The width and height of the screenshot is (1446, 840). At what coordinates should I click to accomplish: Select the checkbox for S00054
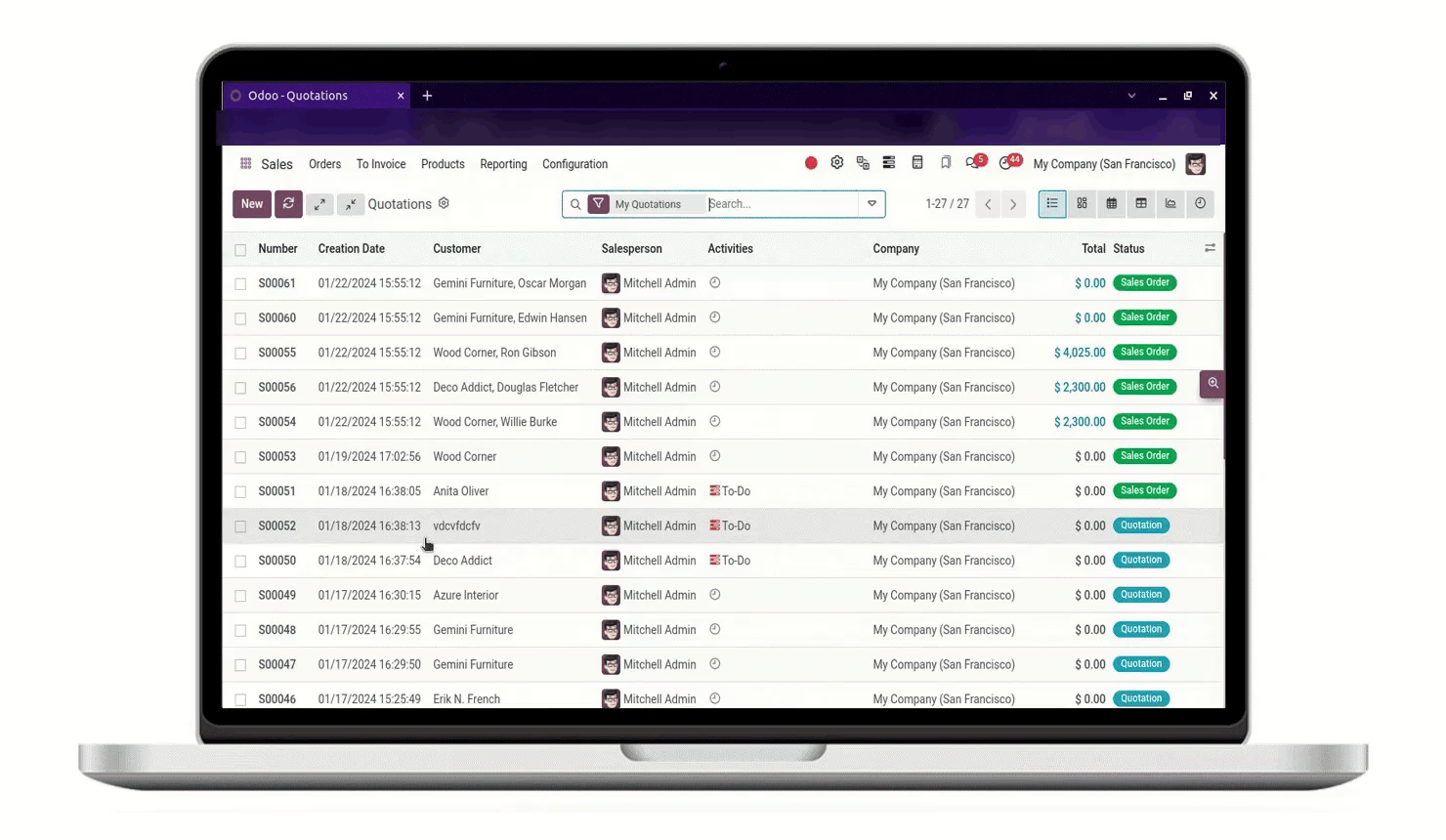(240, 423)
